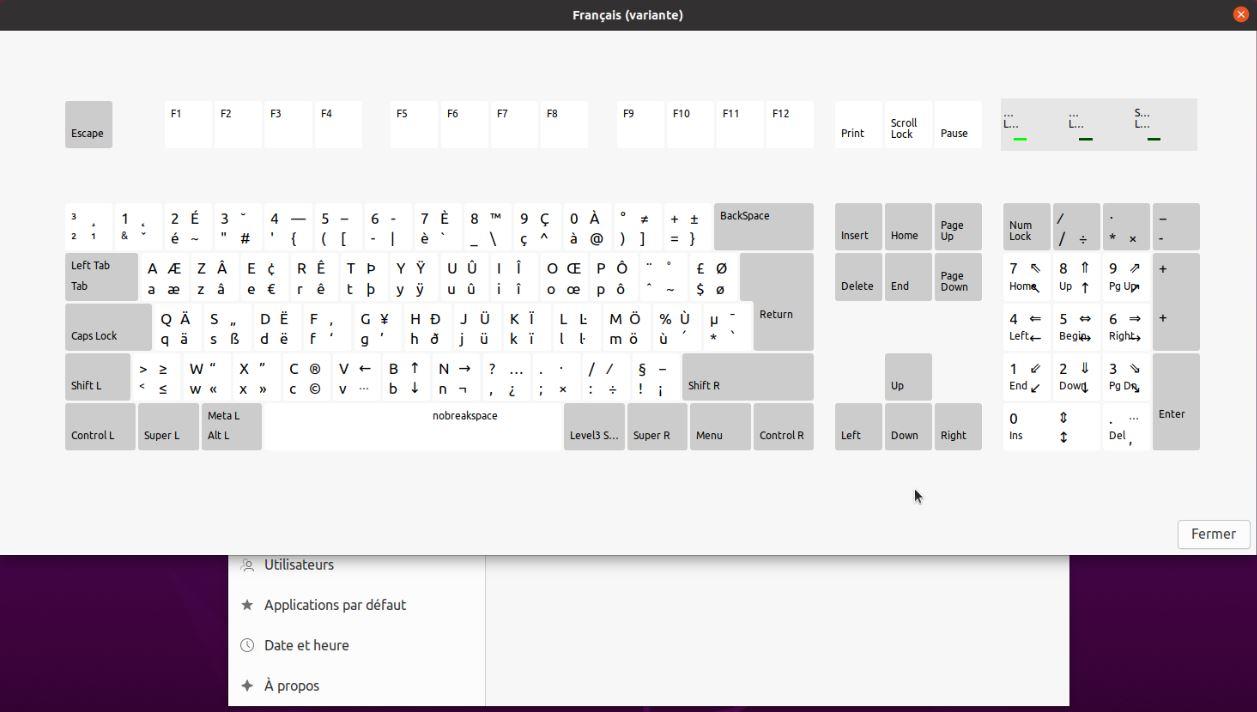This screenshot has width=1257, height=712.
Task: Click the Print key
Action: click(x=859, y=124)
